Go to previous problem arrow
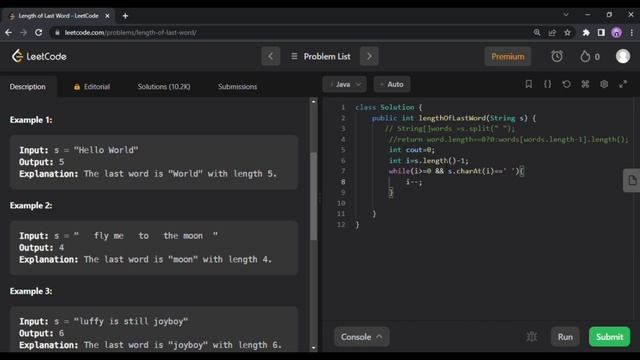This screenshot has width=640, height=360. coord(271,56)
